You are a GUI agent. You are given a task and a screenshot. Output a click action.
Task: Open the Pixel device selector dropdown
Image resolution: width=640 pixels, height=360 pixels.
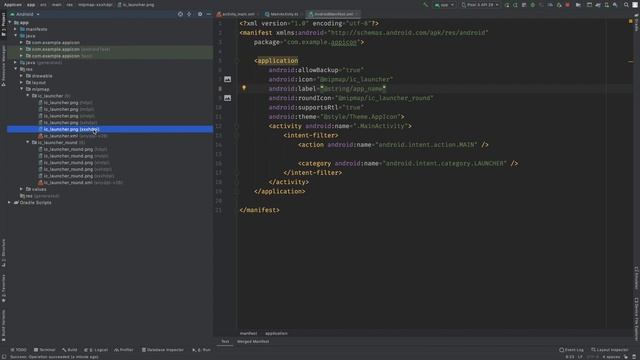coord(480,5)
